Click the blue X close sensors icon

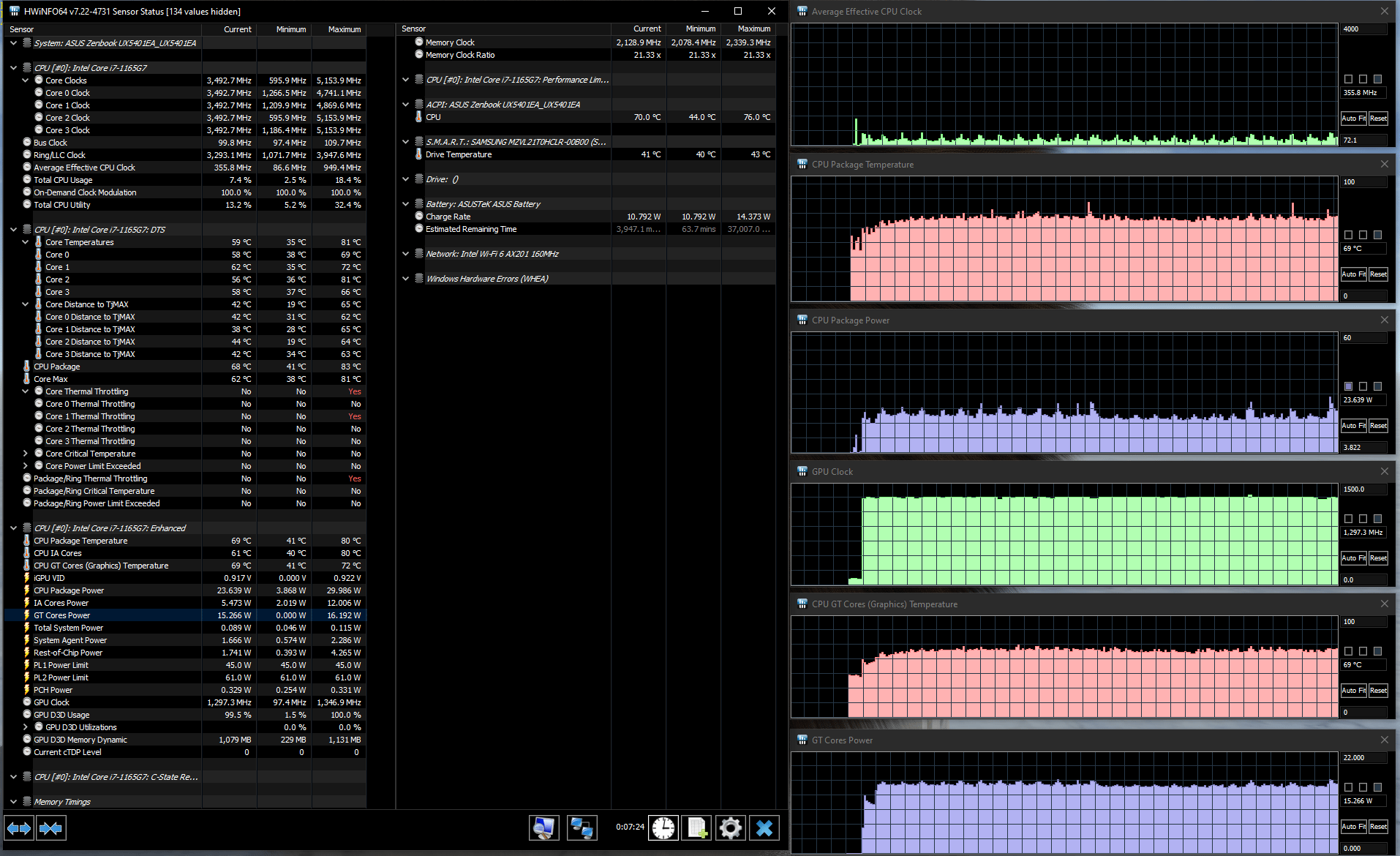coord(764,828)
